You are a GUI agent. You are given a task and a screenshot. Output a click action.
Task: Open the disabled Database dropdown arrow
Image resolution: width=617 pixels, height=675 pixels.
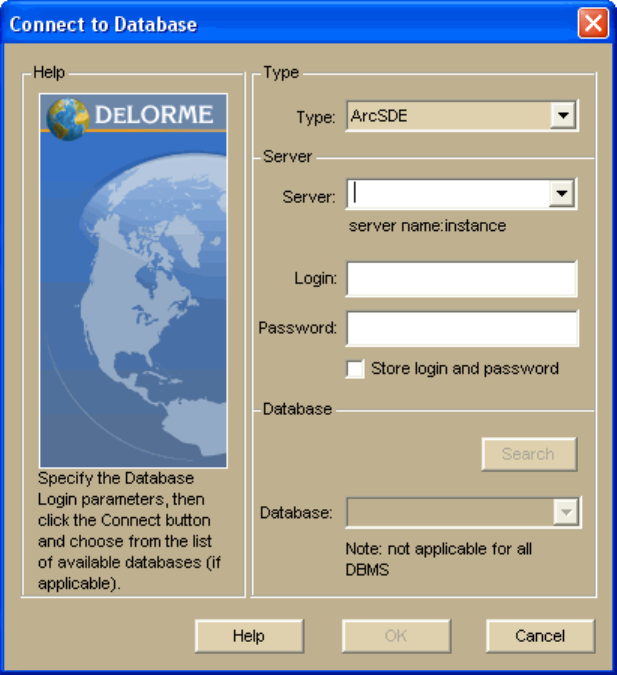[x=566, y=512]
